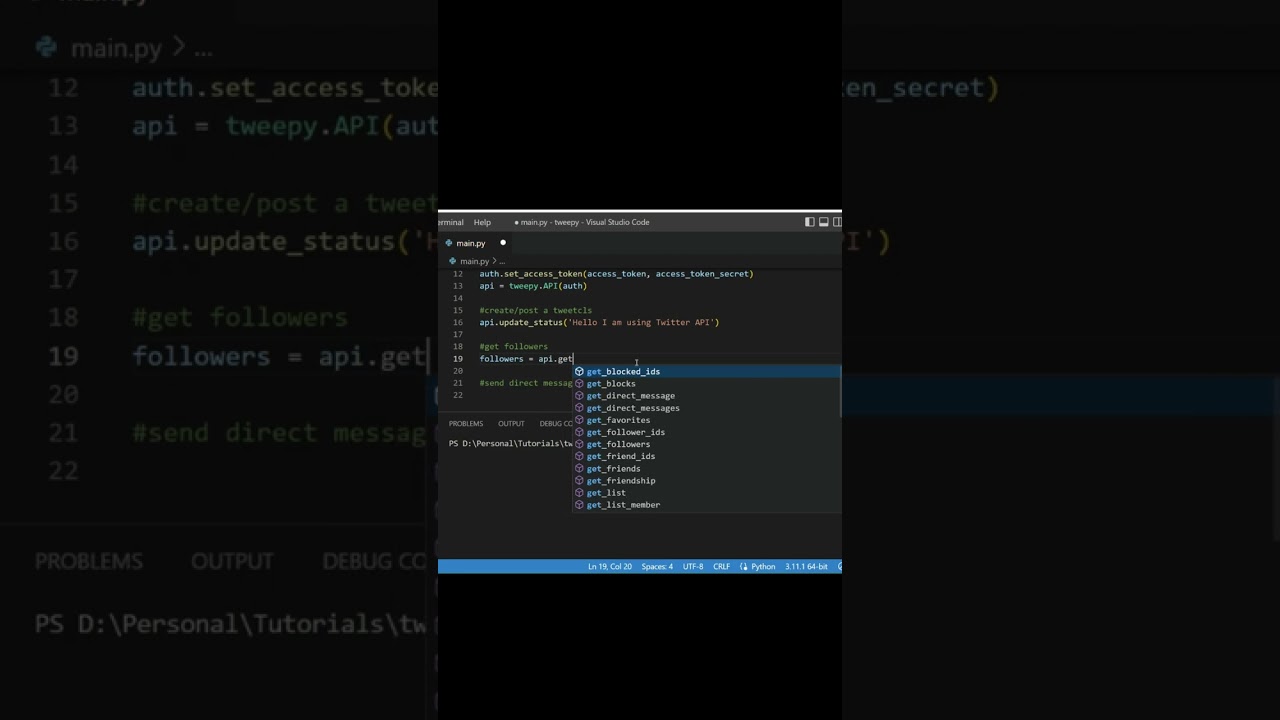Change end of line sequence CRLF

click(721, 566)
